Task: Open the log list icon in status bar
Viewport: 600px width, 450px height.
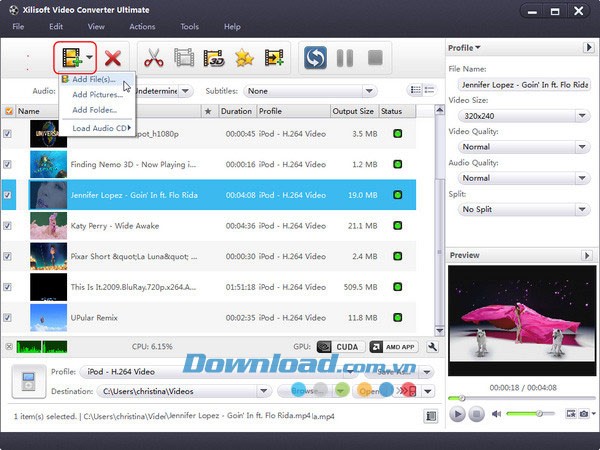Action: (x=431, y=416)
